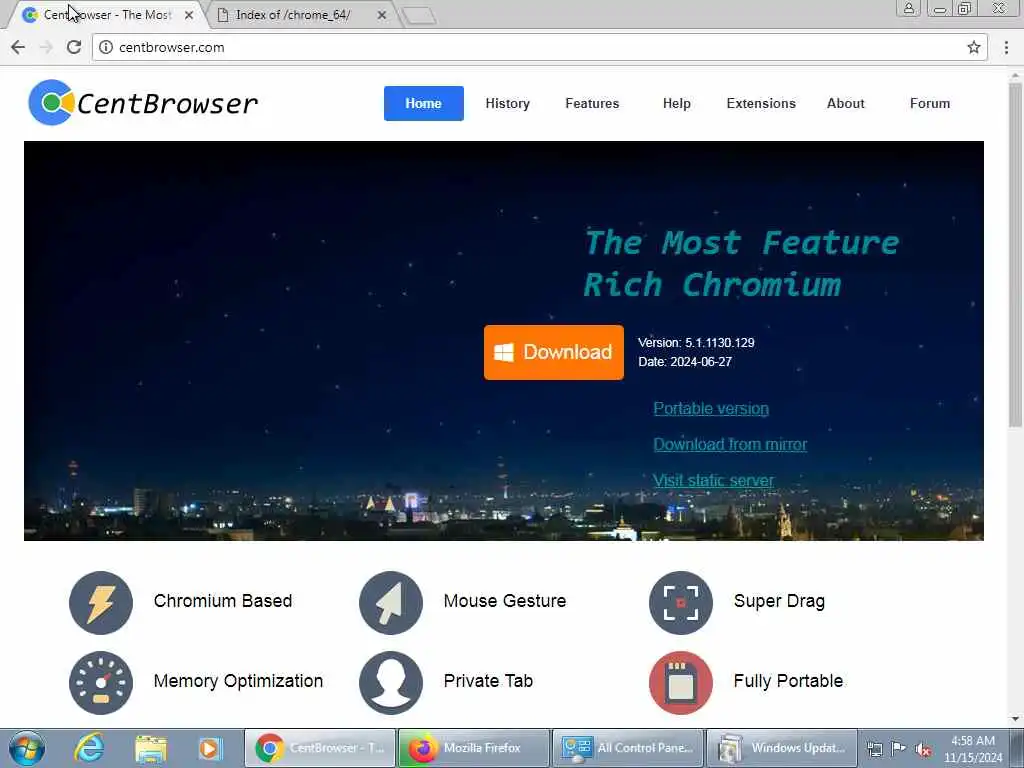The image size is (1024, 768).
Task: Open Windows Media Player from the taskbar
Action: click(x=210, y=748)
